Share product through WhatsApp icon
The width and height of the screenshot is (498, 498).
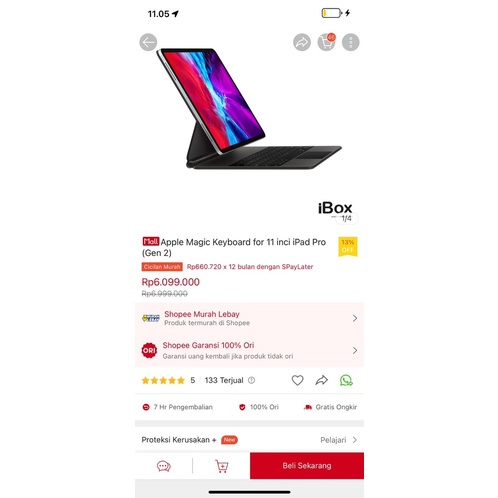[x=346, y=380]
